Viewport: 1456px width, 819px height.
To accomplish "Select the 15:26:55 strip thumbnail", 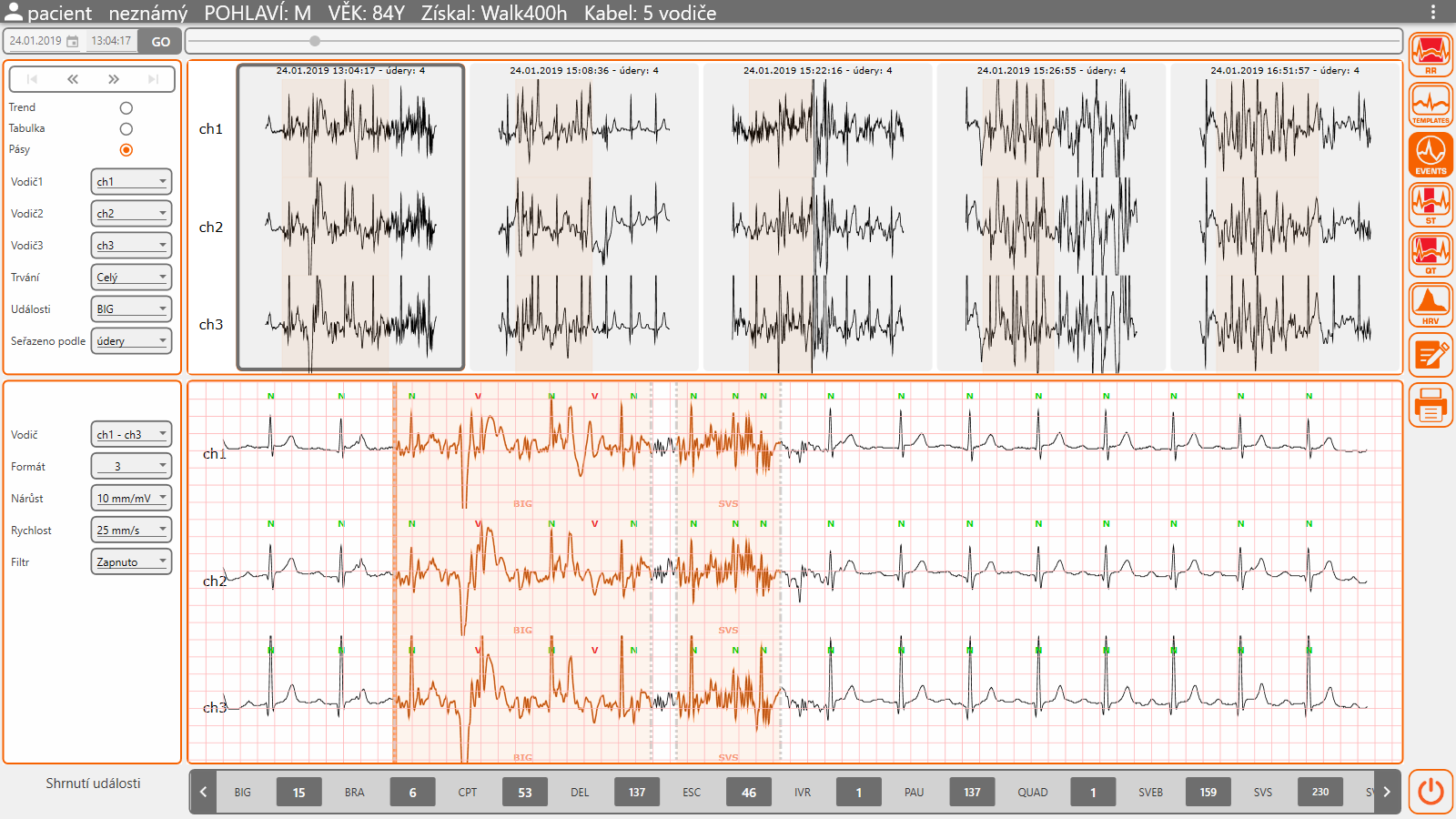I will click(x=1051, y=217).
